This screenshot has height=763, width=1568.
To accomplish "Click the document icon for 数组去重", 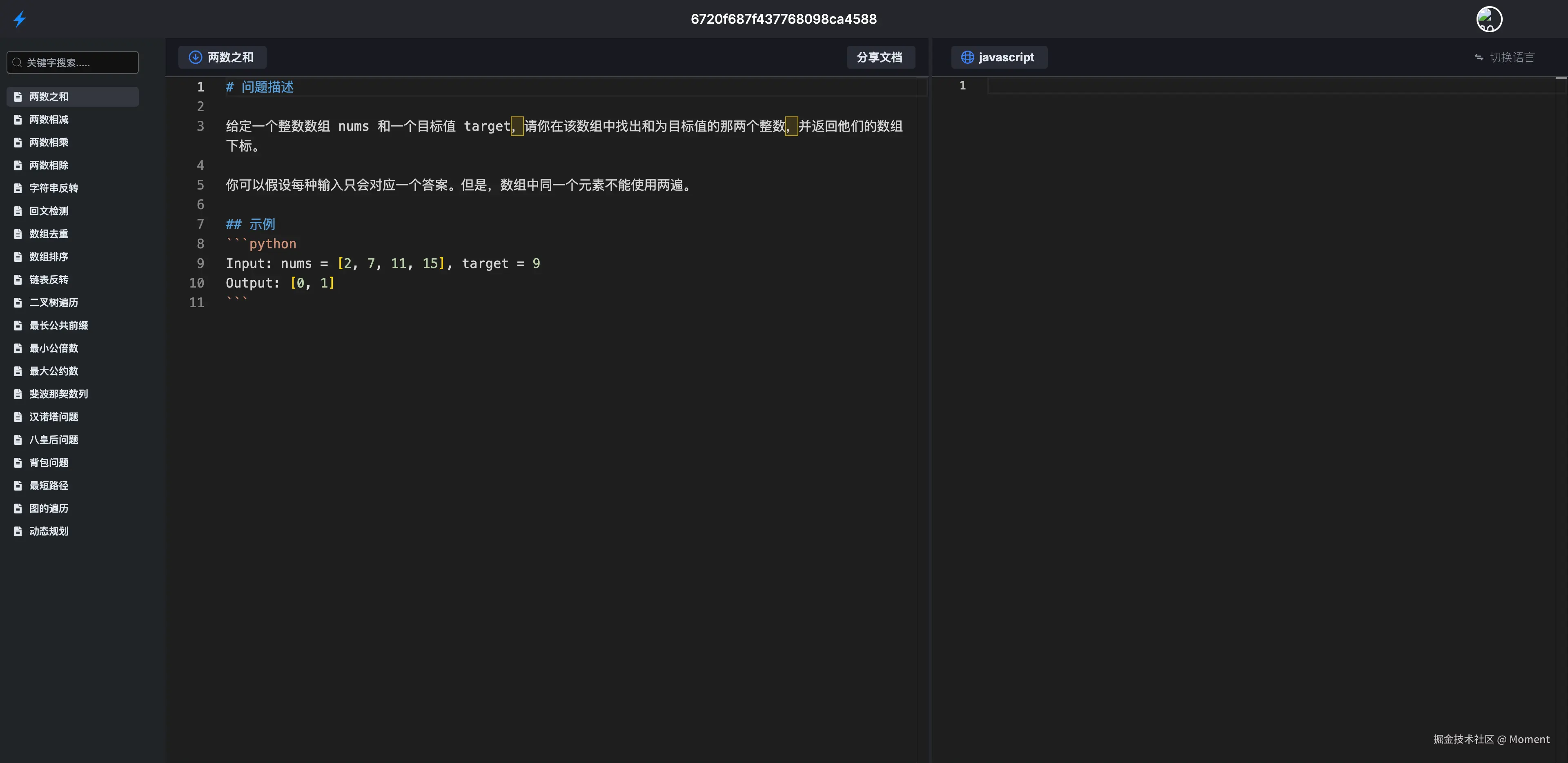I will 18,234.
